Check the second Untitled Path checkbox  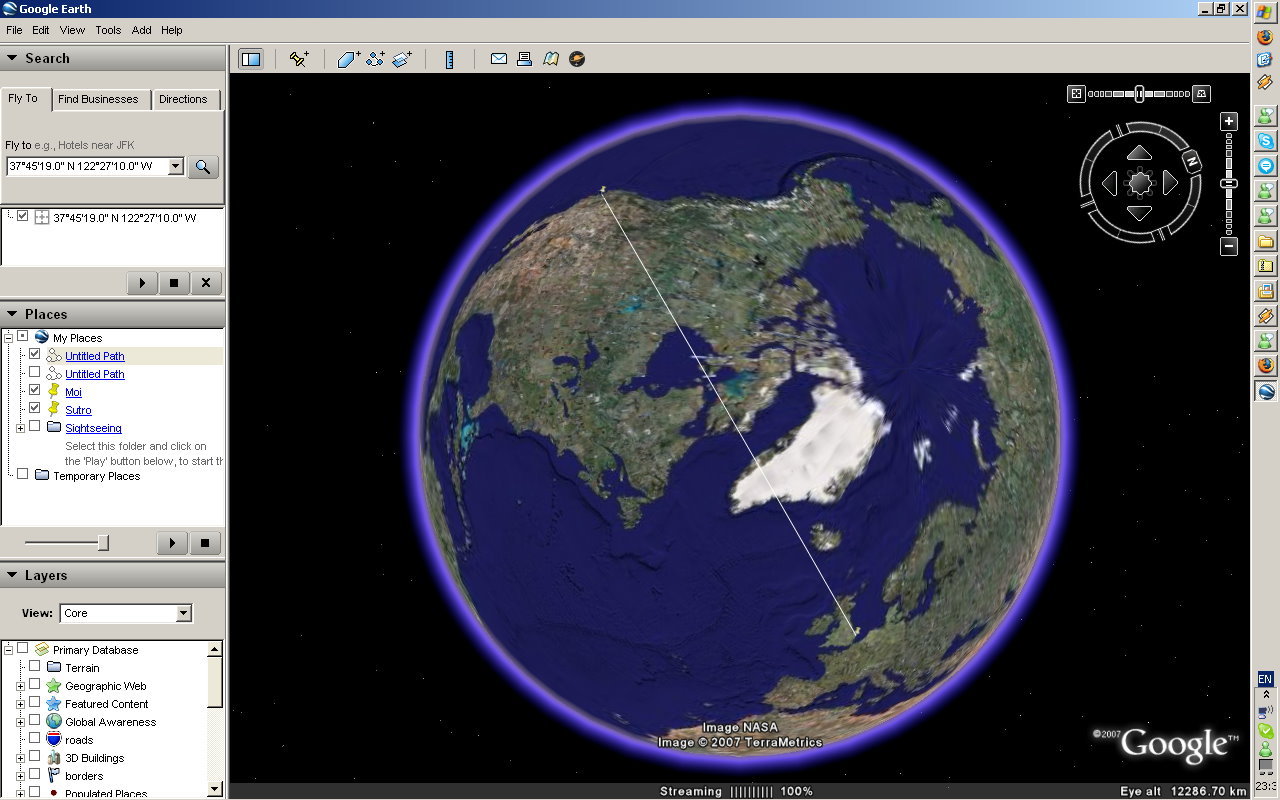point(35,373)
